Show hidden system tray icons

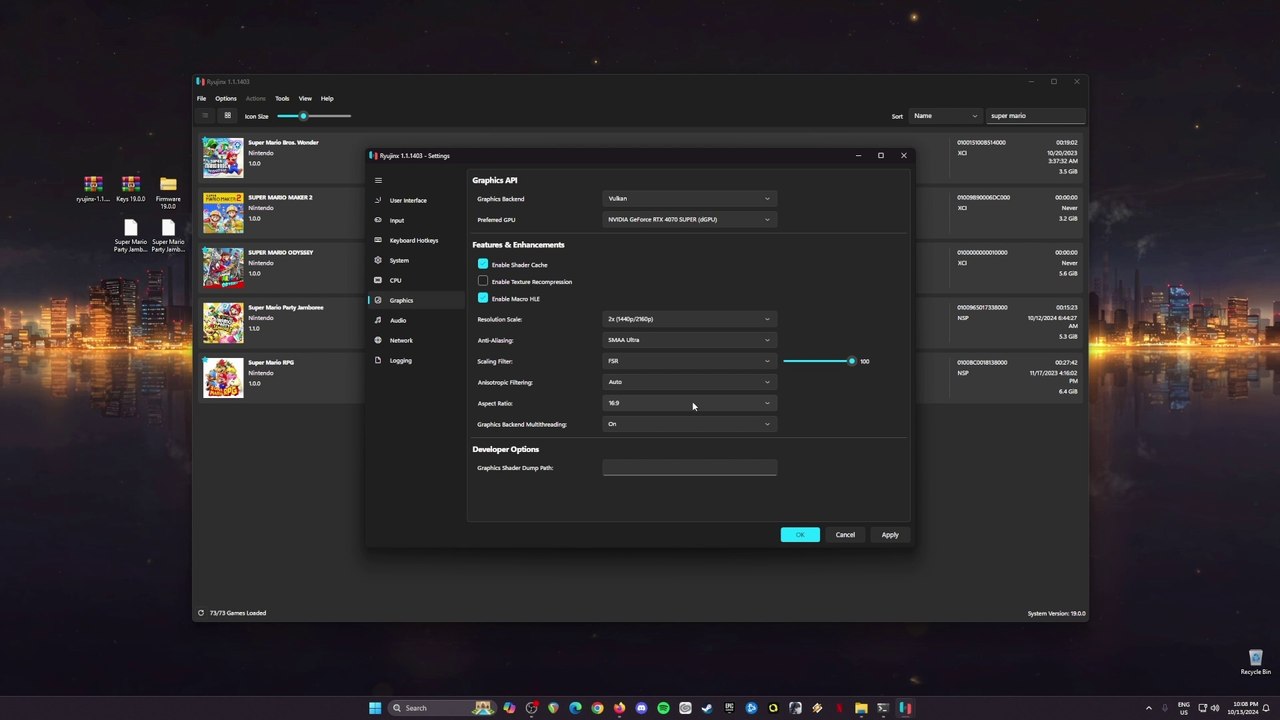tap(1149, 708)
